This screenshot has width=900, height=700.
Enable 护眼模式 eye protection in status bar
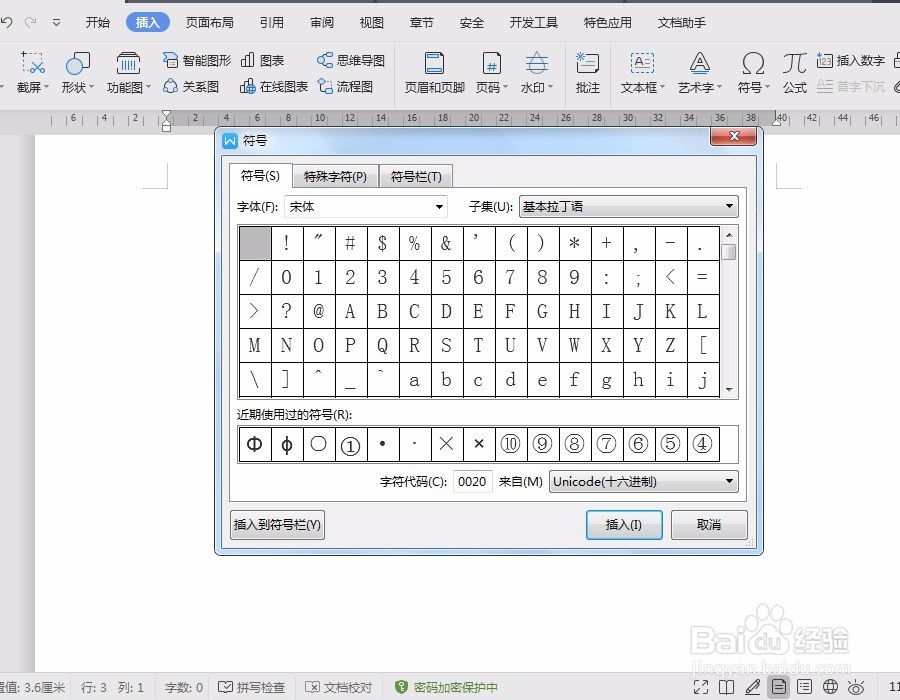point(857,688)
